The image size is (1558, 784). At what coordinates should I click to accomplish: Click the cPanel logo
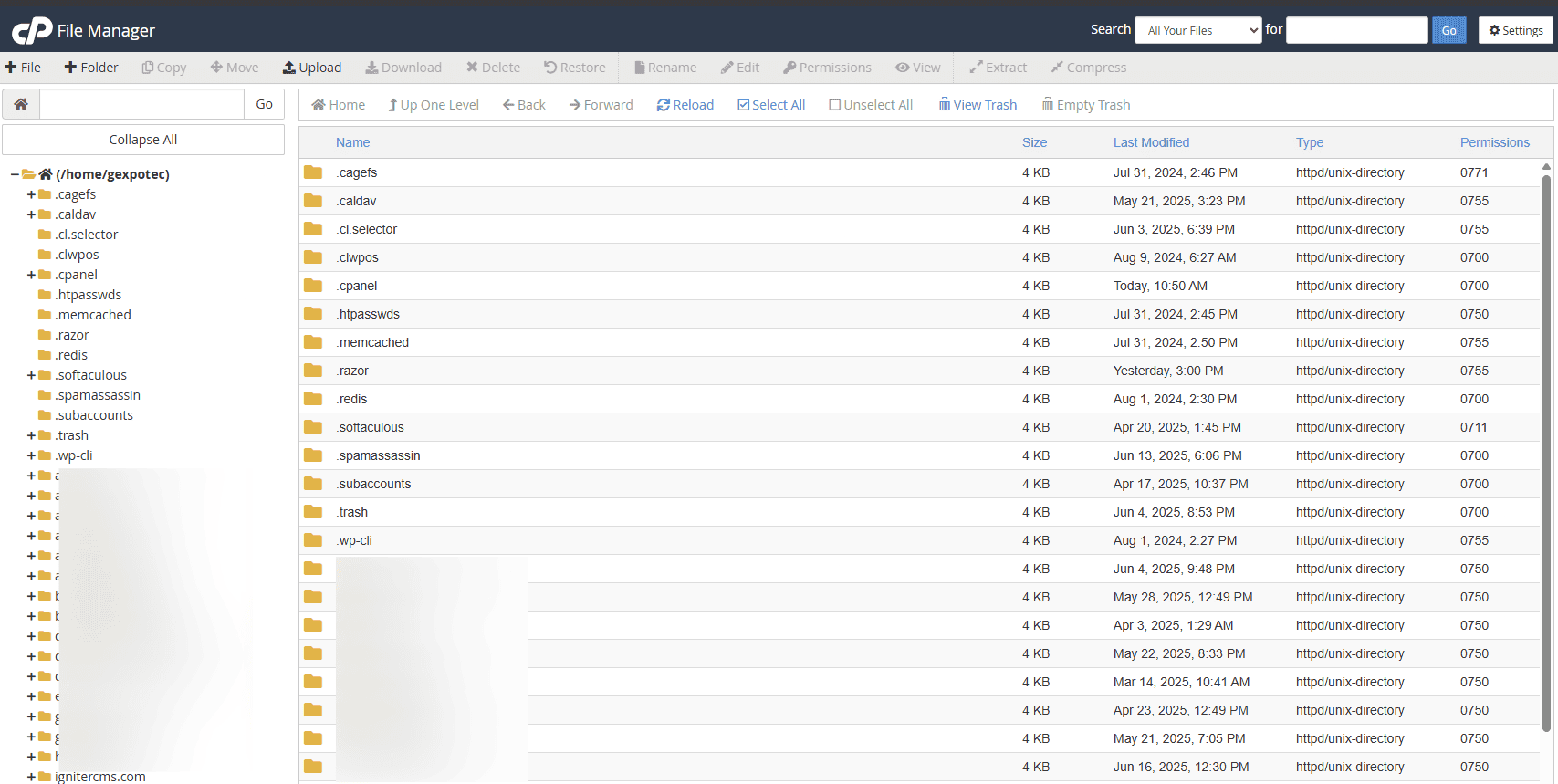tap(32, 30)
